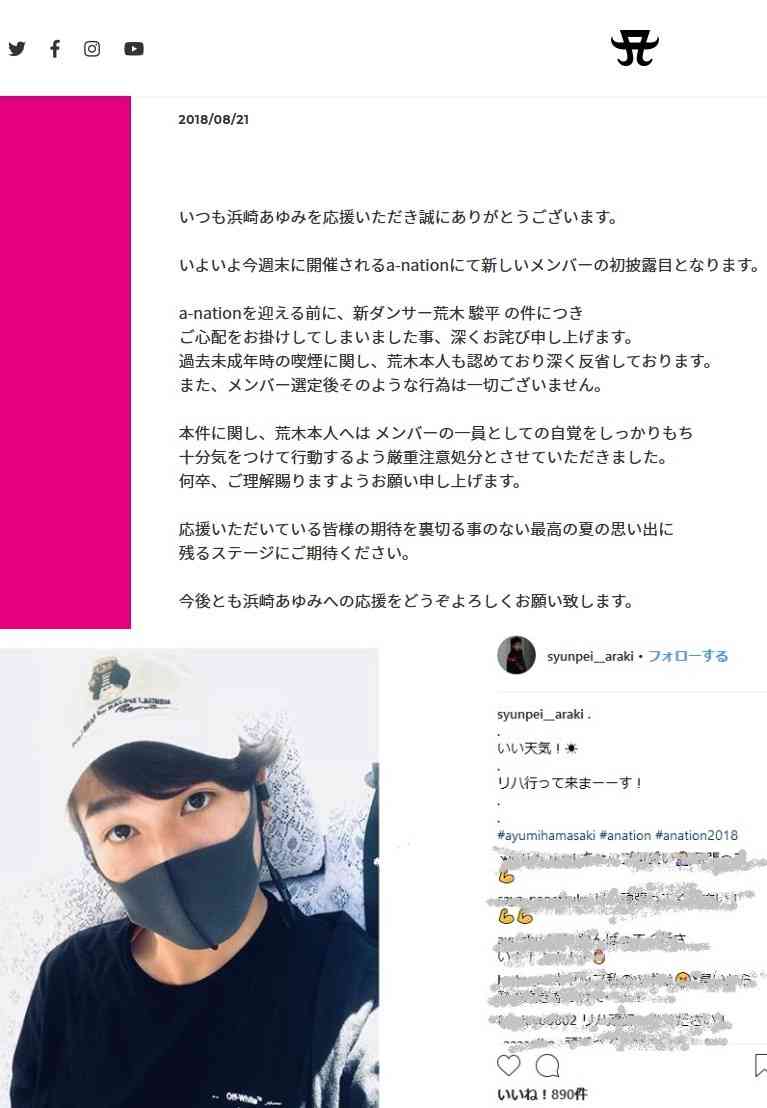
Task: Click the 2018/08/21 post date
Action: 213,119
